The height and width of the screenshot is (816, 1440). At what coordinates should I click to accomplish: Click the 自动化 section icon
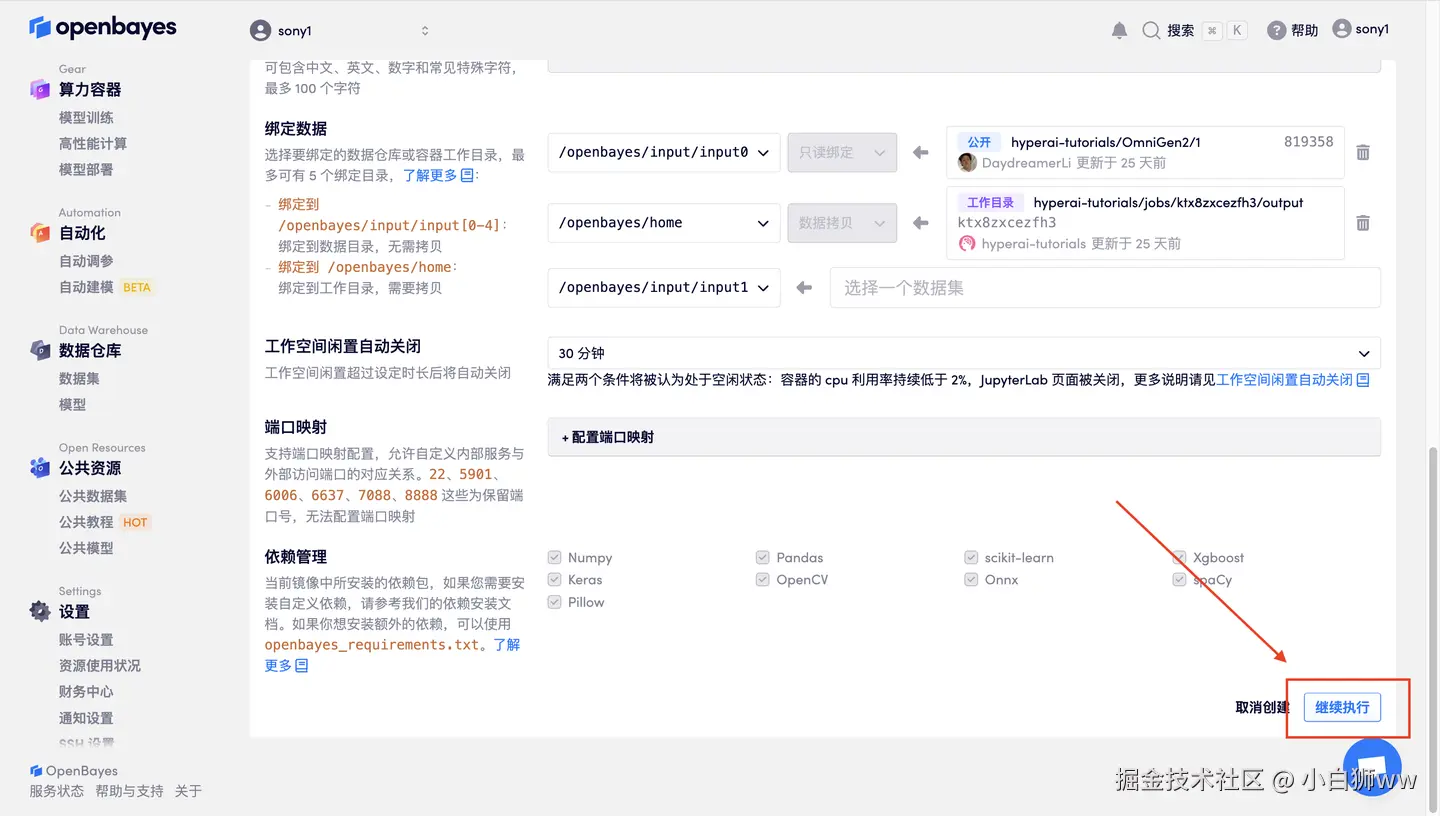[x=40, y=233]
